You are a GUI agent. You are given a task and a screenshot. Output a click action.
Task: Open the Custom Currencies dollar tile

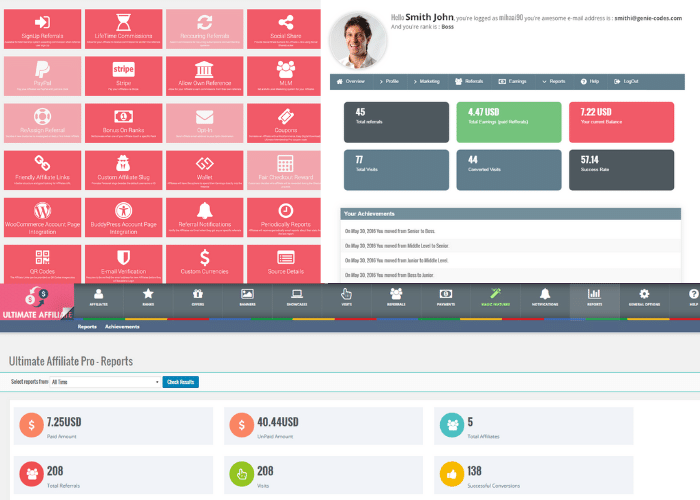(204, 264)
